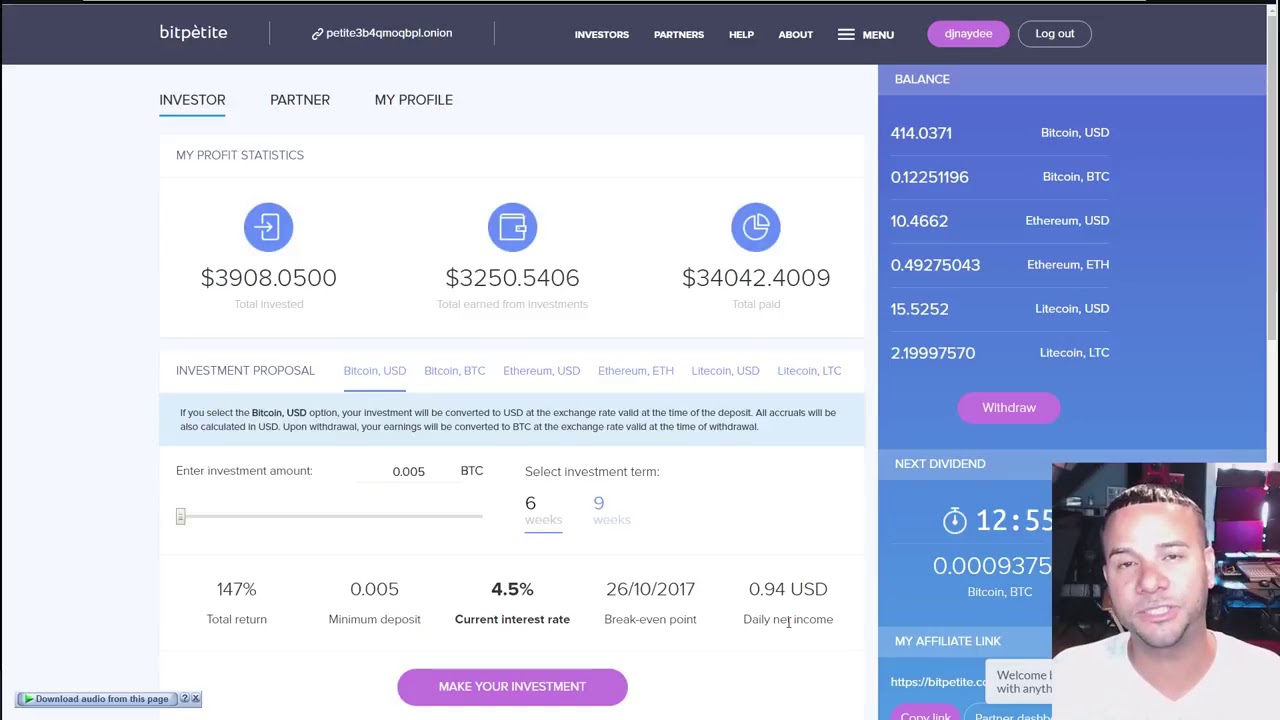Click the Log out button

point(1054,34)
